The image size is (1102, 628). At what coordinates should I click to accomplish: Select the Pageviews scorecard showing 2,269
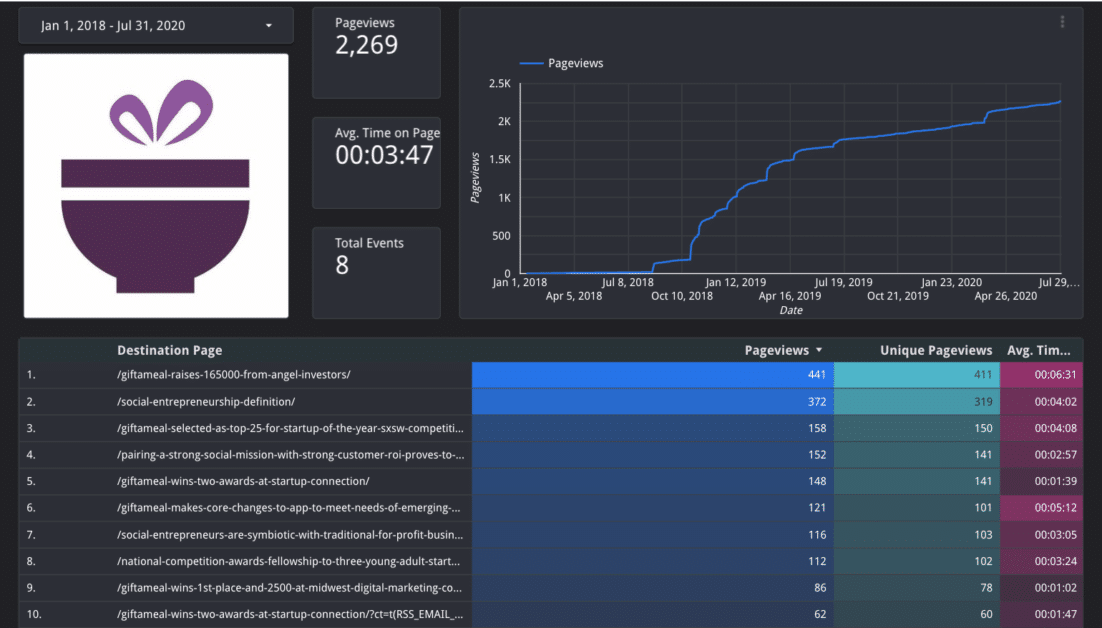coord(376,50)
